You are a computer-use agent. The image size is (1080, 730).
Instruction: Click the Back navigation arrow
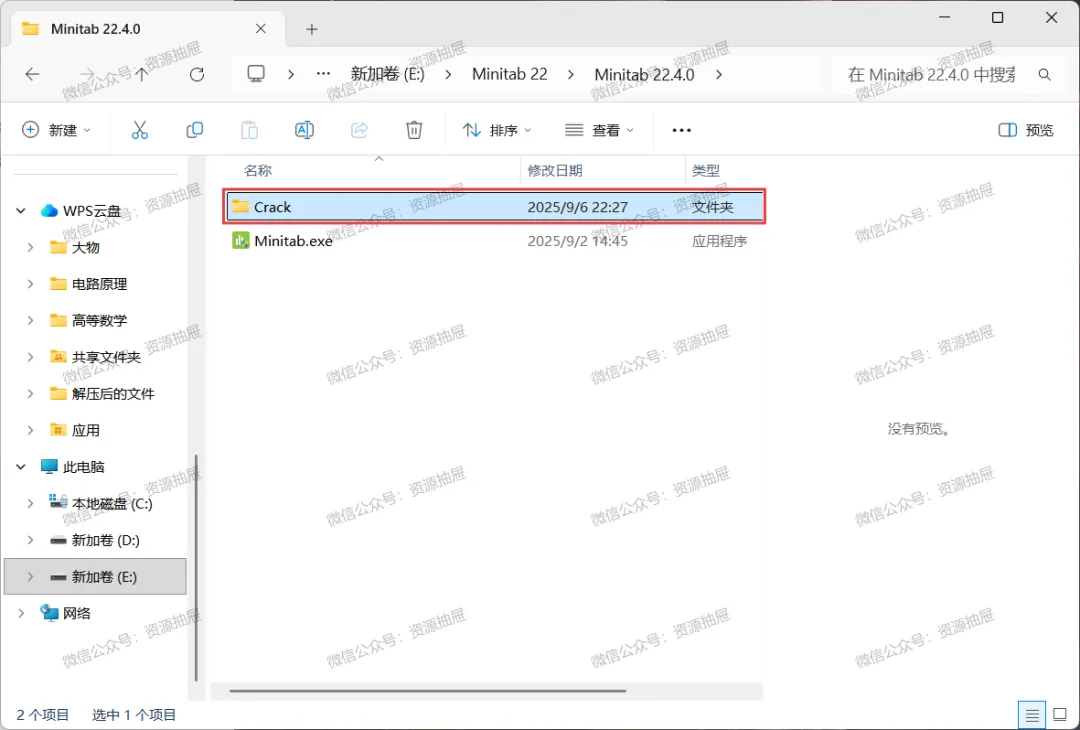[32, 74]
